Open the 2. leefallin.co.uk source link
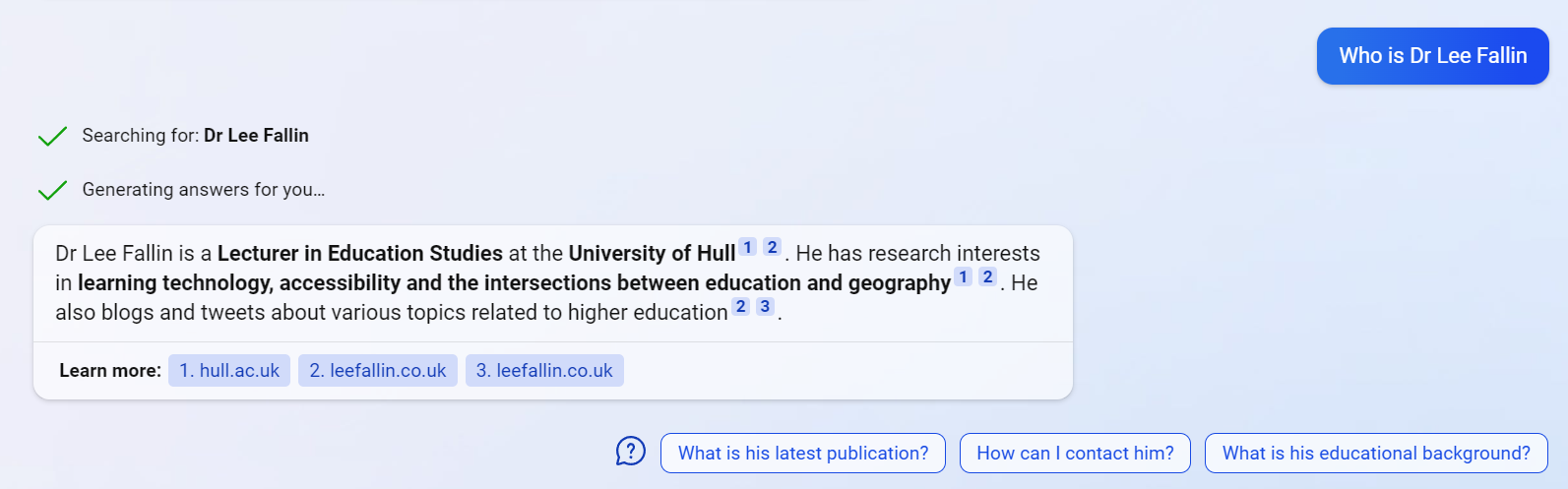 [378, 371]
